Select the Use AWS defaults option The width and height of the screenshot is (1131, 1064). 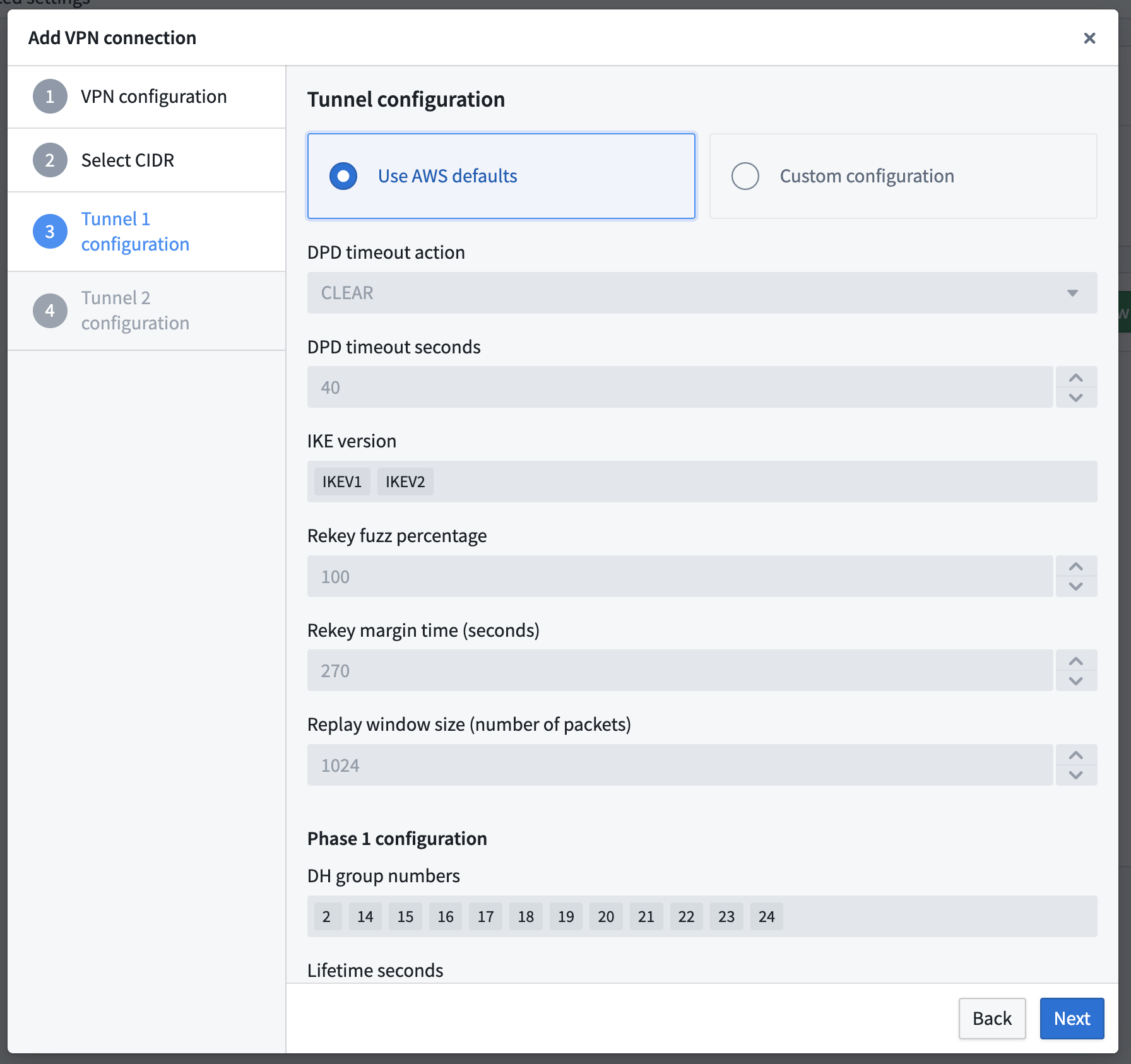pyautogui.click(x=342, y=176)
